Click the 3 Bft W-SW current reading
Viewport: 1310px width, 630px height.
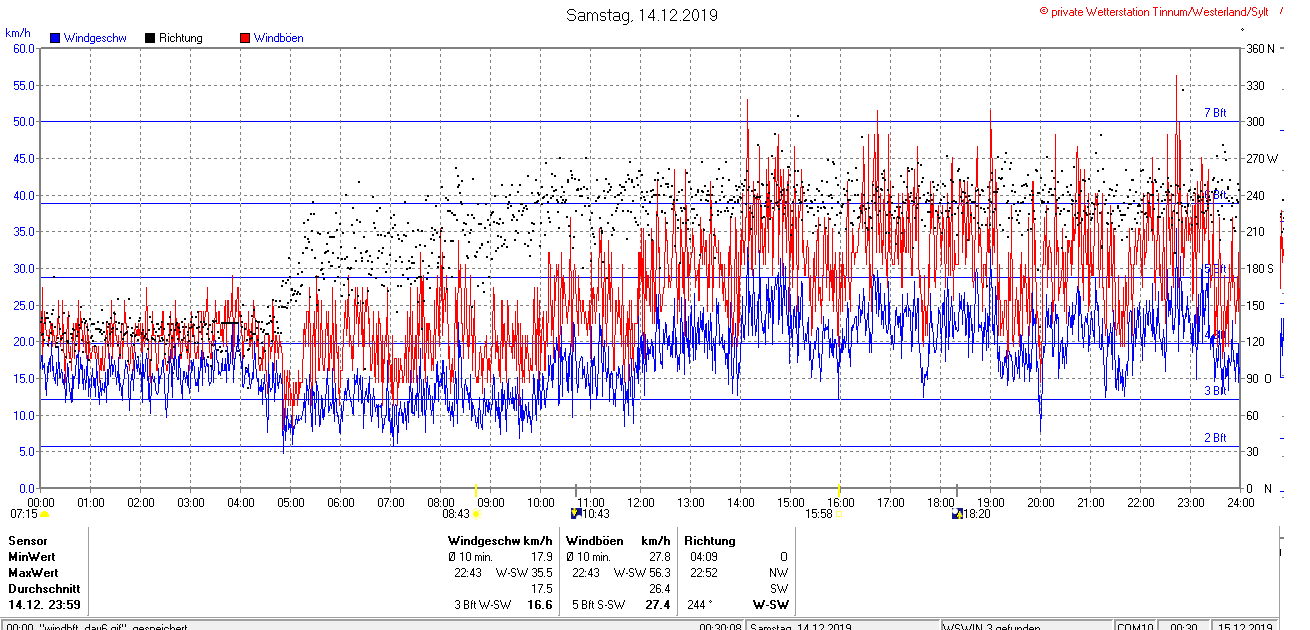(483, 605)
